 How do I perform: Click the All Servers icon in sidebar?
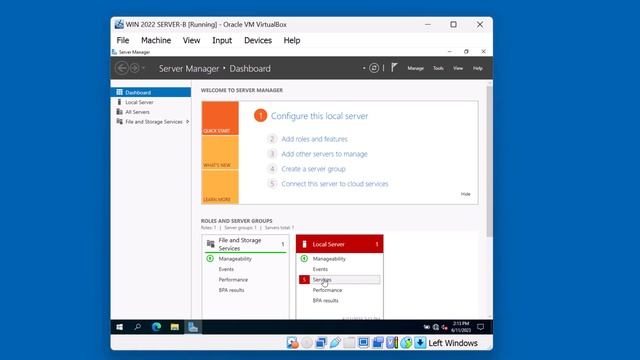coord(119,112)
